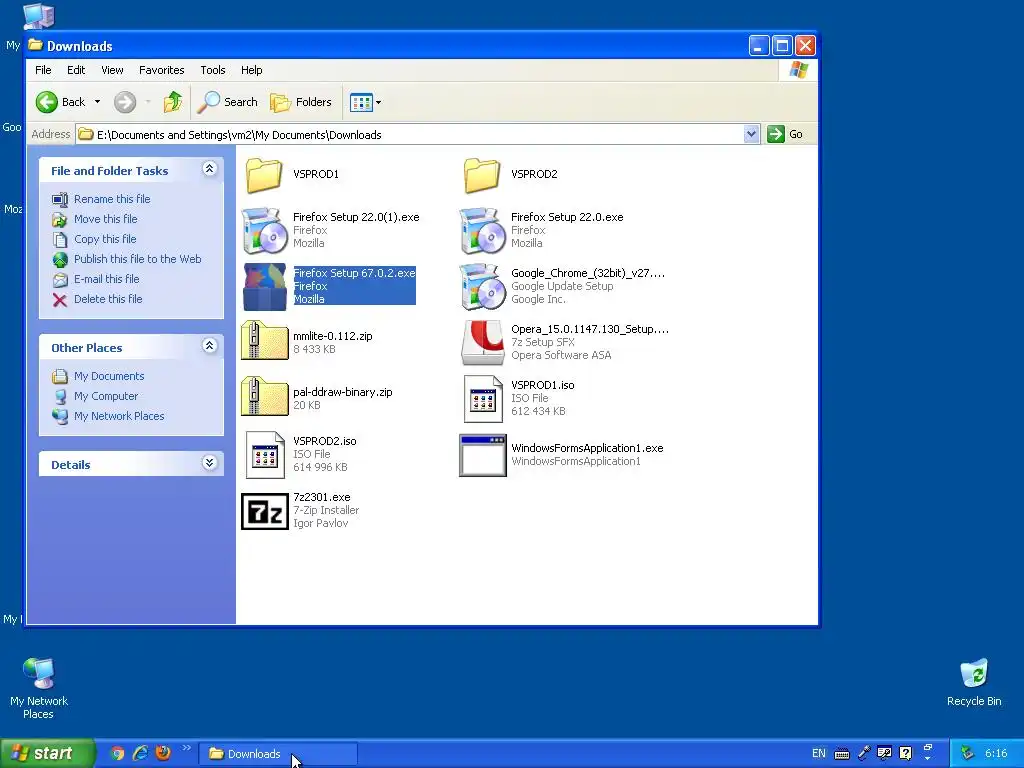This screenshot has height=768, width=1024.
Task: Click Rename this file link
Action: click(112, 199)
